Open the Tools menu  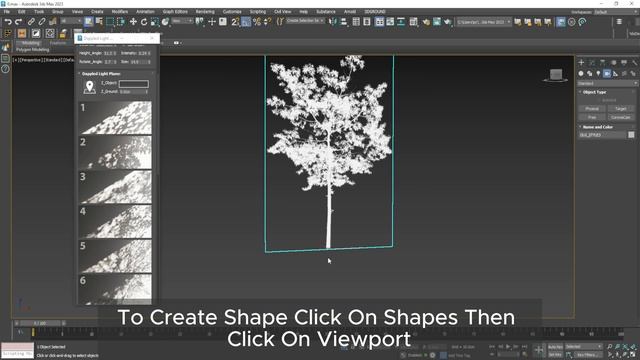pos(39,11)
